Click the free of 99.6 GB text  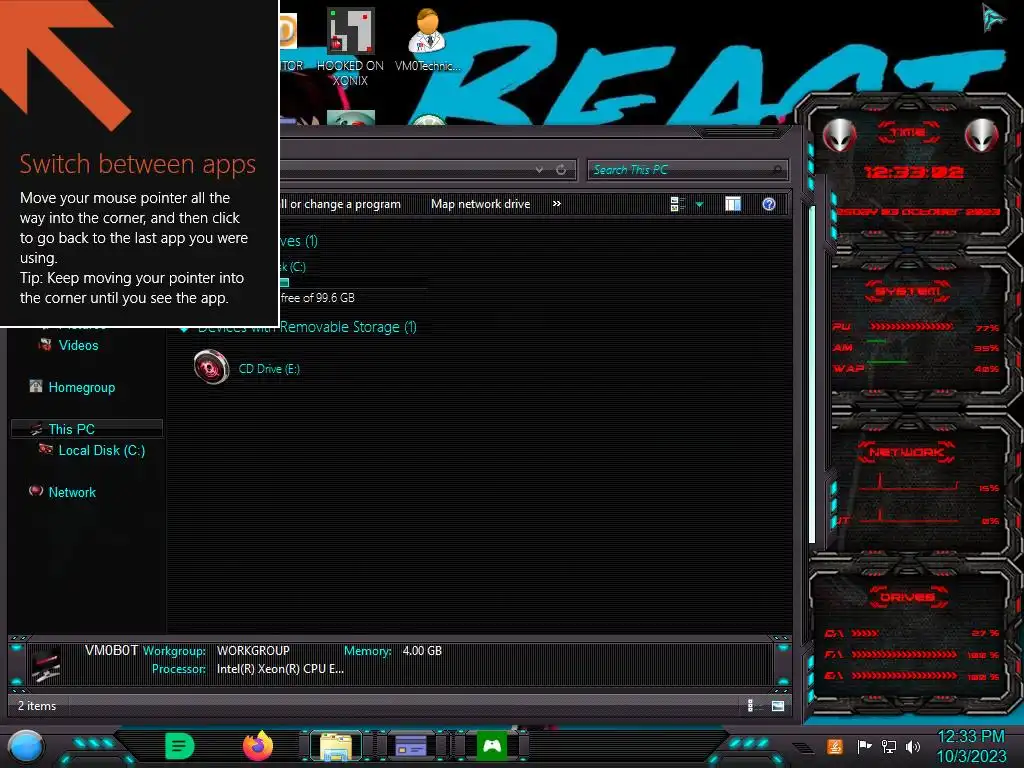click(317, 298)
